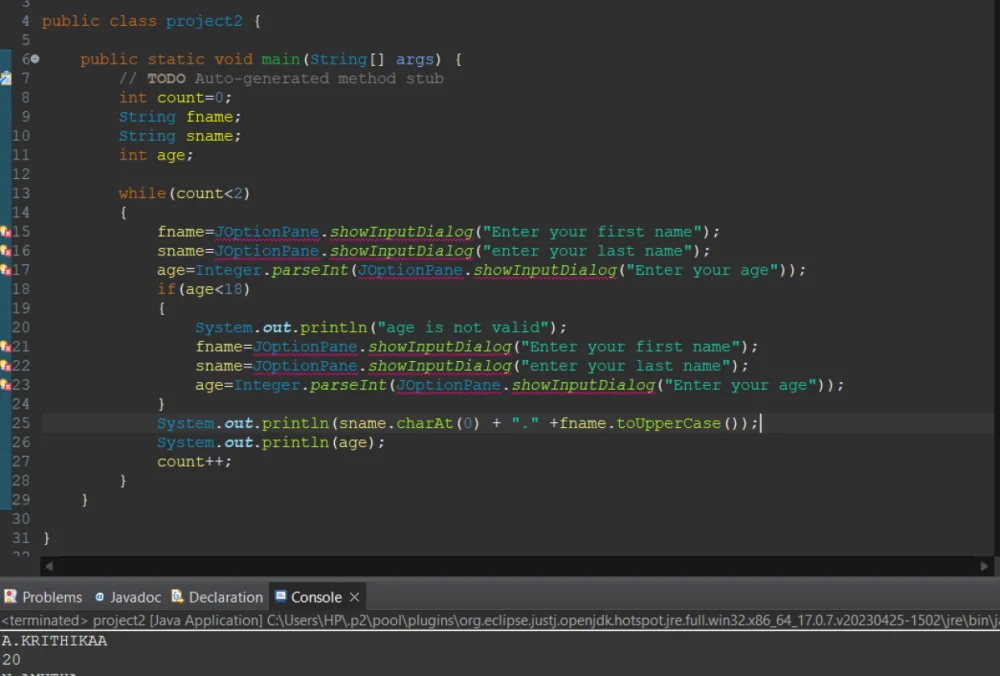Click the class name project2 on line 4
The image size is (1000, 676).
pos(204,21)
